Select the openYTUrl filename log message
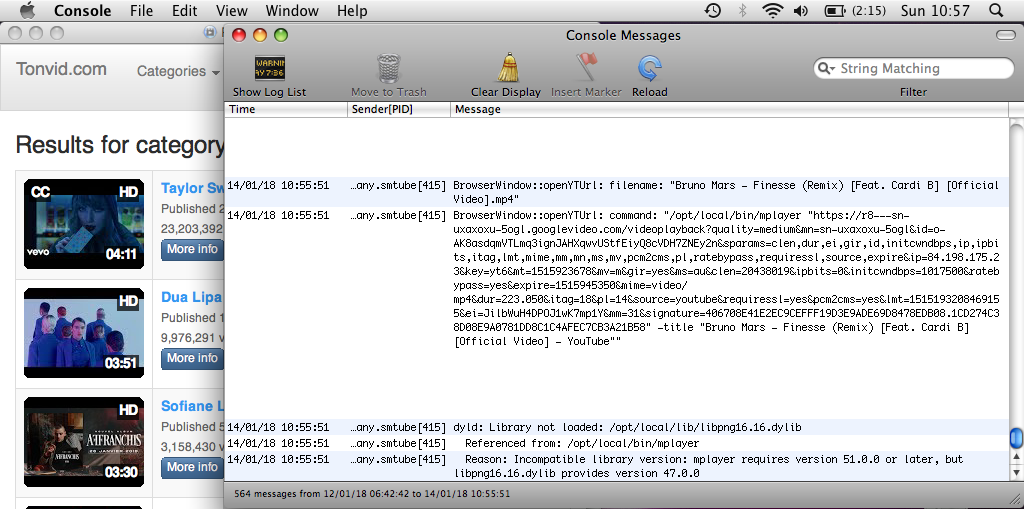The width and height of the screenshot is (1024, 509). tap(616, 192)
